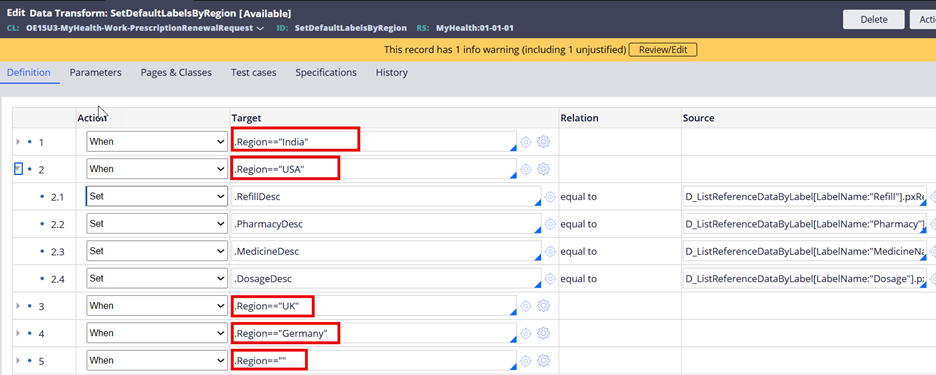Click the source field with LabelName:"Dosage"

(805, 279)
